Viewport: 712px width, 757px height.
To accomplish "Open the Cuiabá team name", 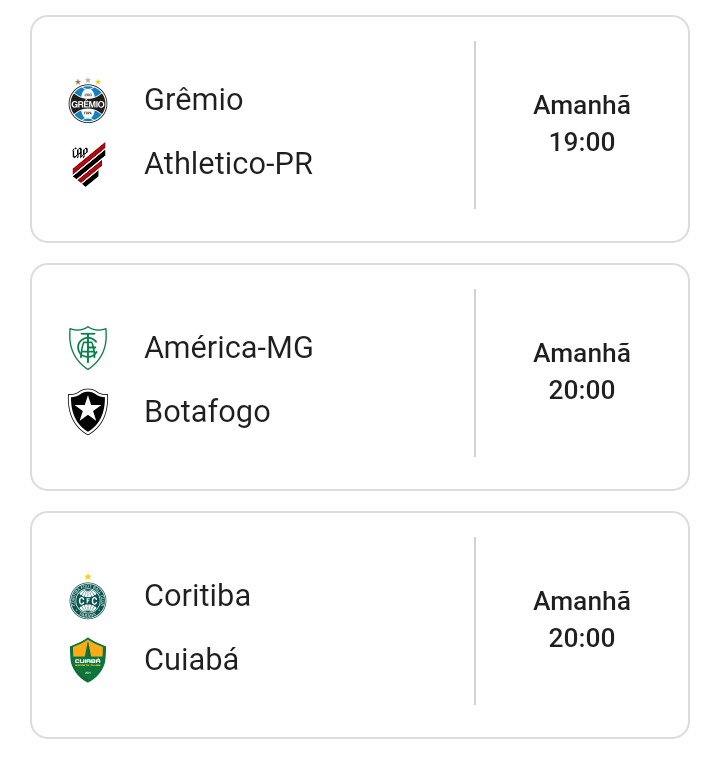I will (x=191, y=660).
